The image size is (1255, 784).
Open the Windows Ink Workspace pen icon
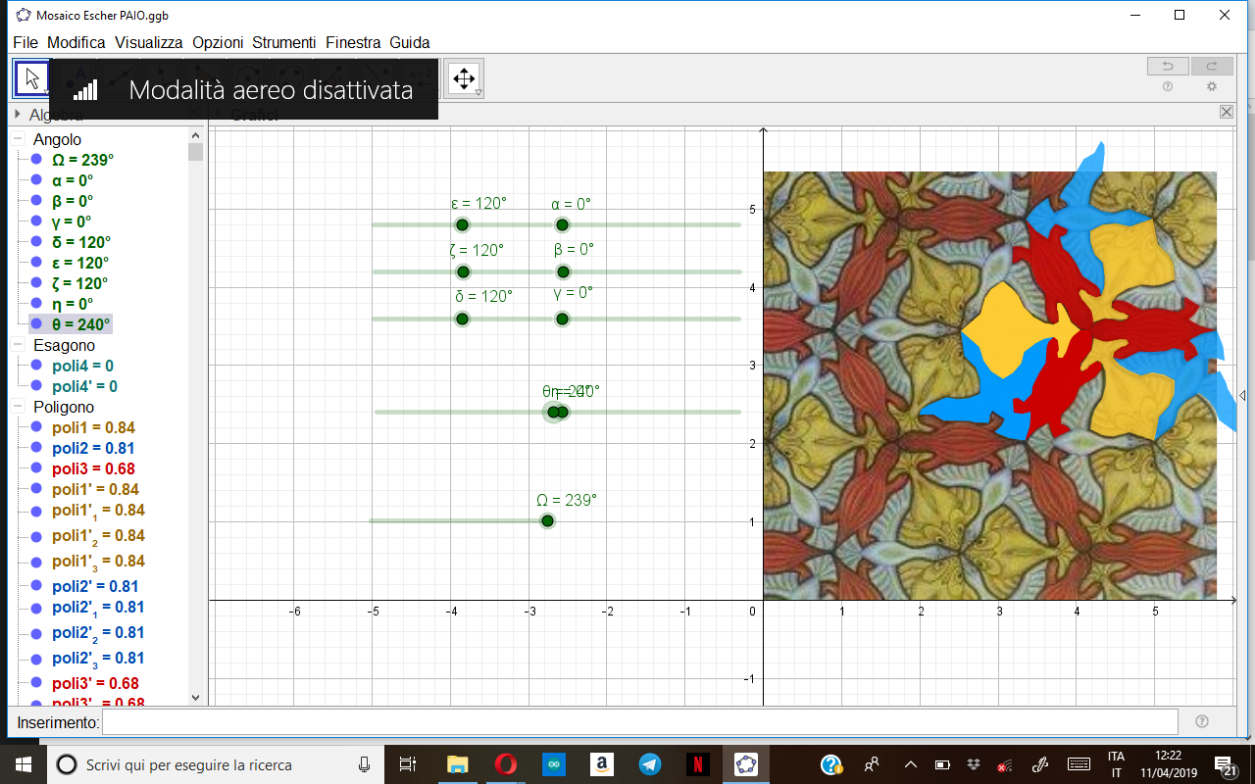(x=1040, y=765)
